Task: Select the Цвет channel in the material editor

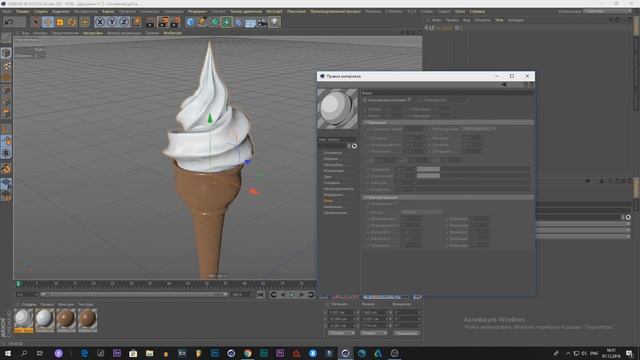Action: point(328,177)
